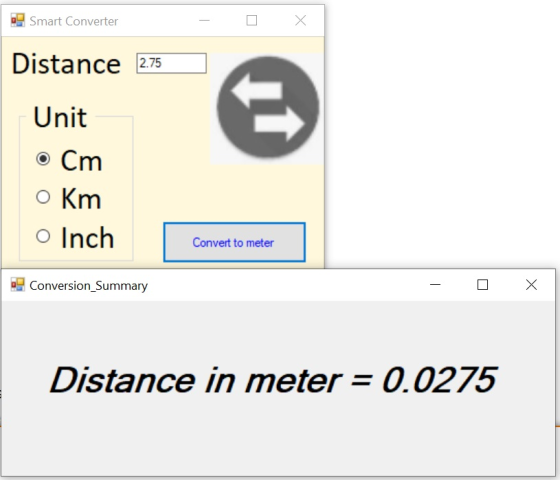Close the Smart Converter window
The image size is (560, 480).
click(x=301, y=20)
